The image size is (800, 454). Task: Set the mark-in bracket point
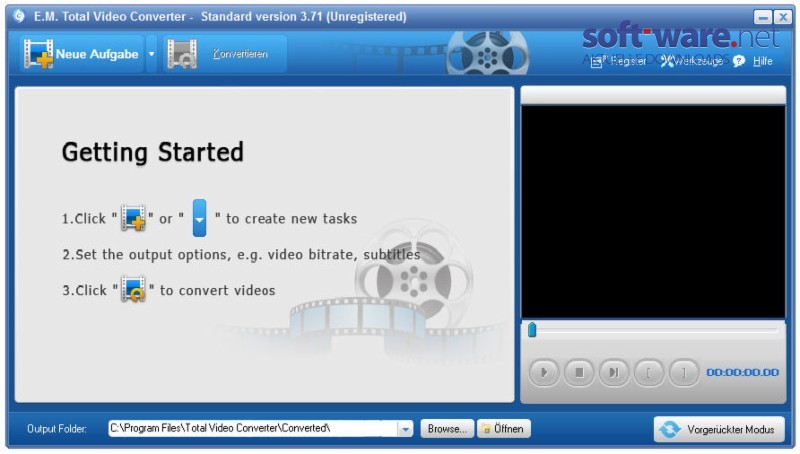click(648, 372)
